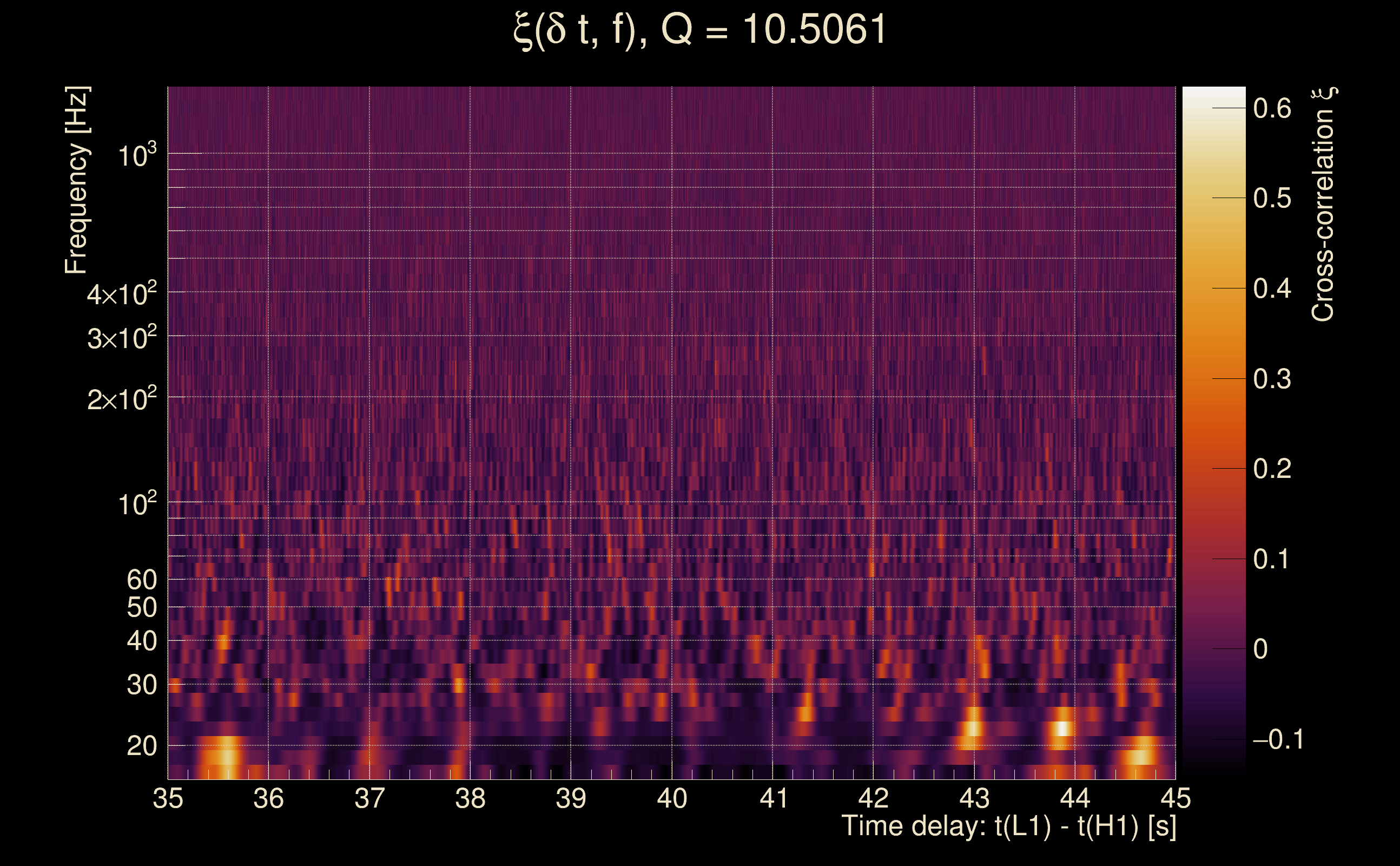Click the colorbar at the 0 level
The height and width of the screenshot is (866, 1400).
1213,649
